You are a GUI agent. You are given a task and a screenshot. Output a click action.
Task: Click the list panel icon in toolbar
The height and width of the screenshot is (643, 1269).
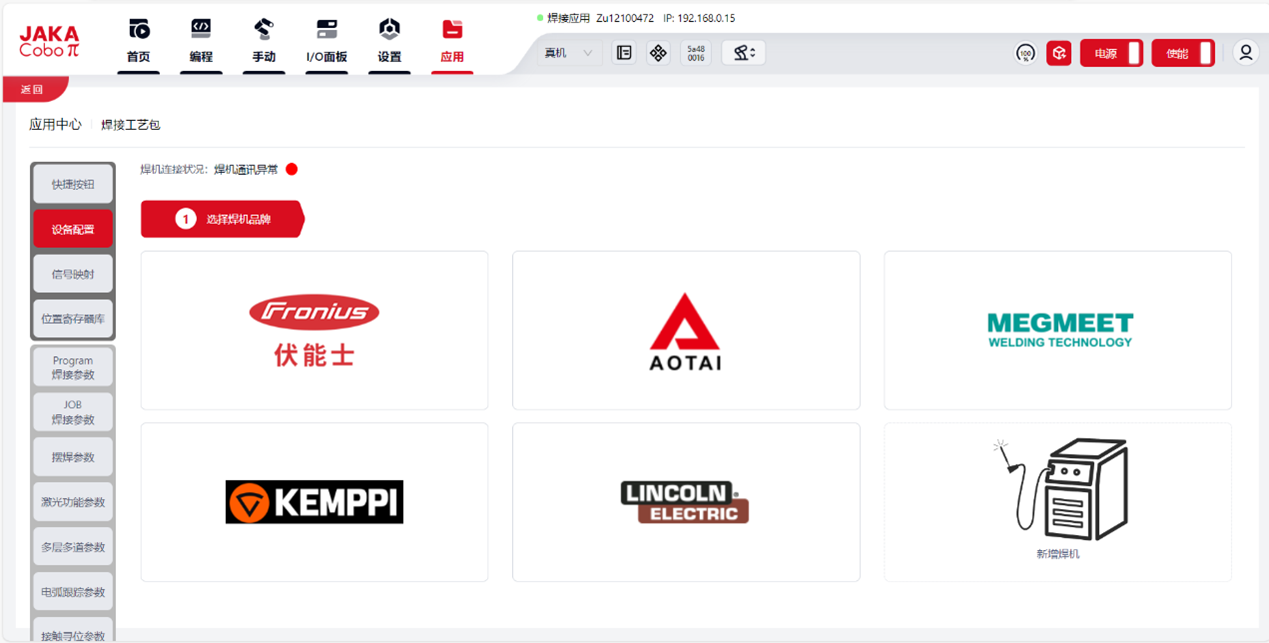coord(624,53)
